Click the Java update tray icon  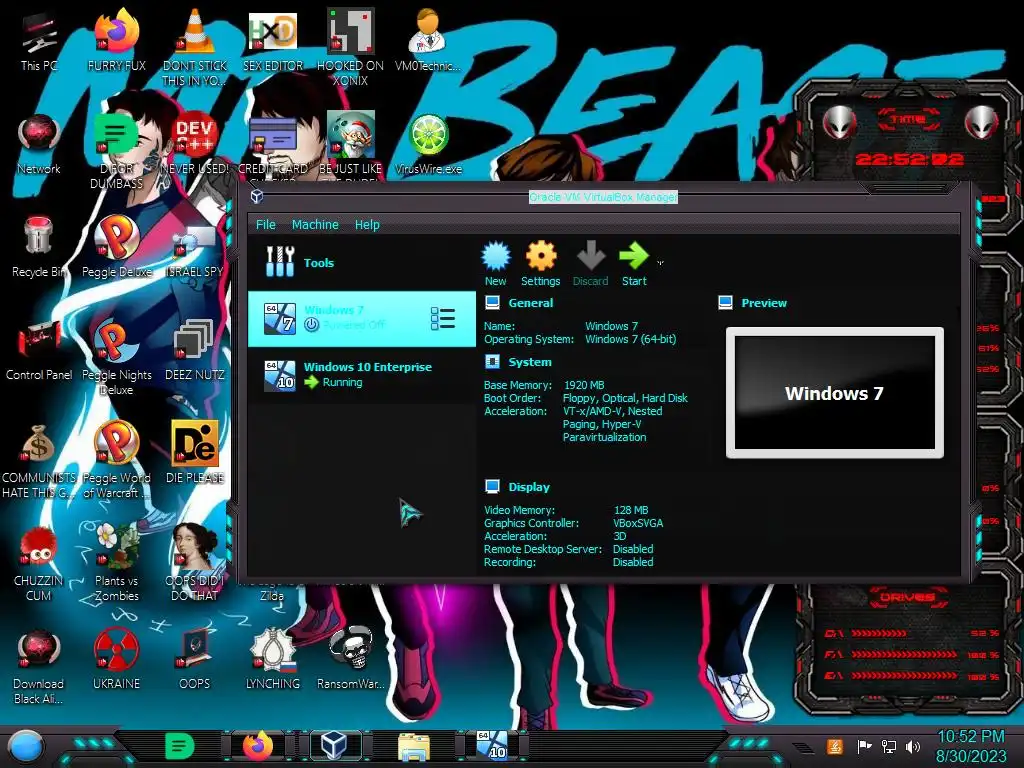coord(834,746)
